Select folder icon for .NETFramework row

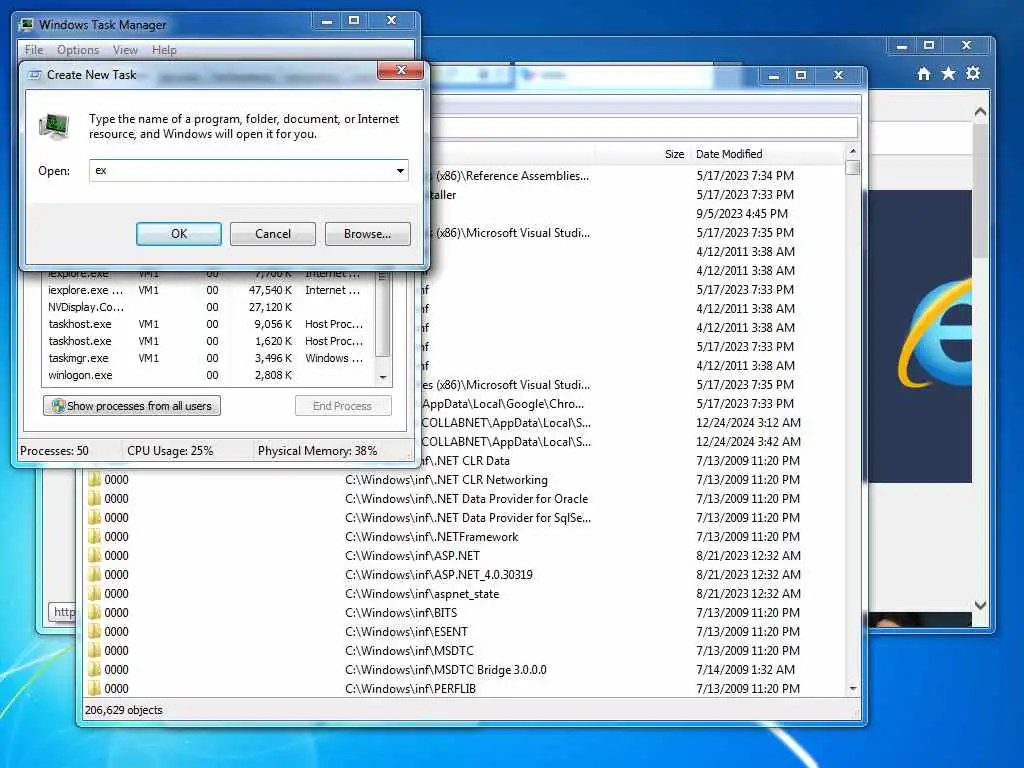94,536
